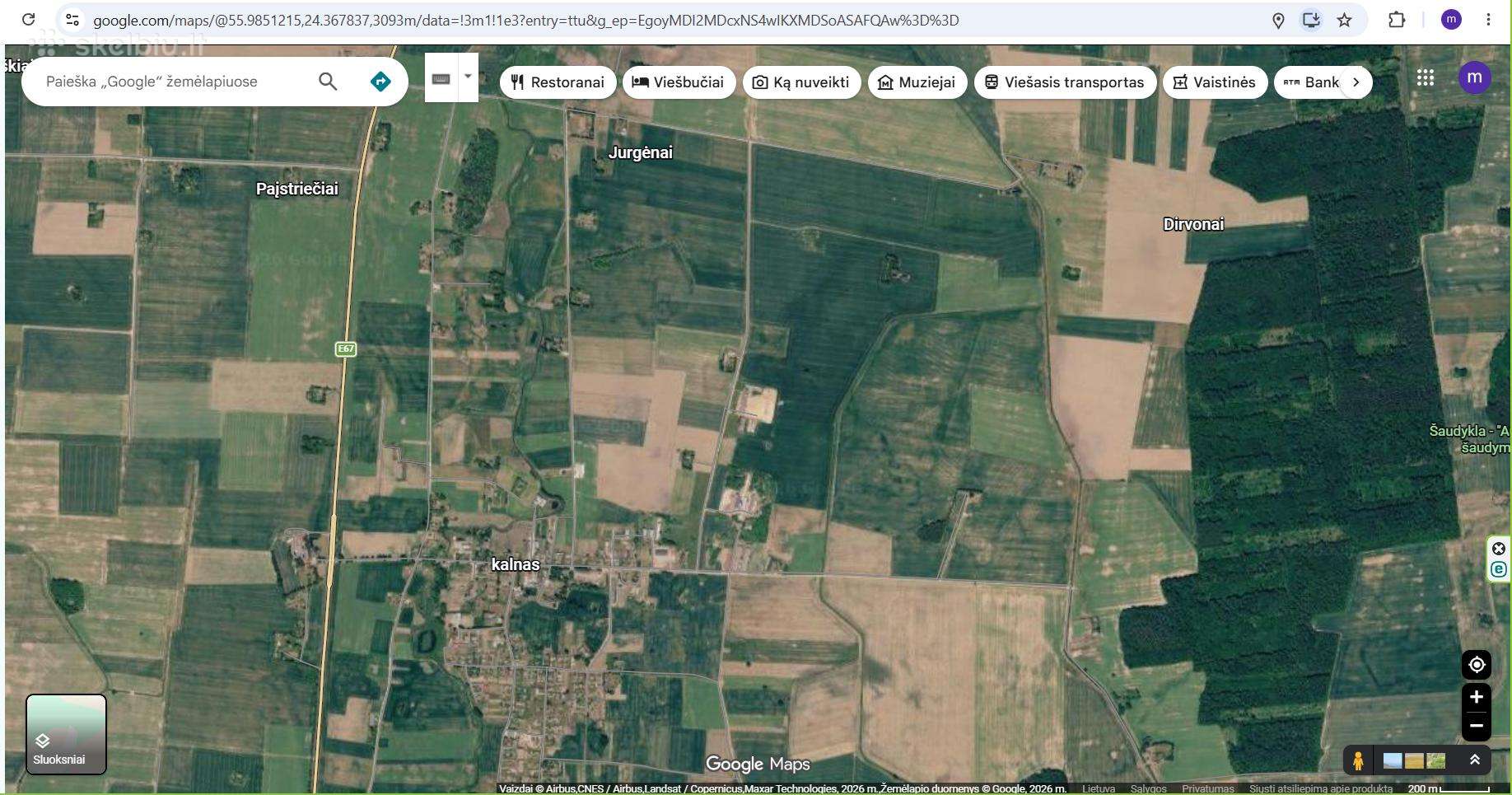Open browser extensions puzzle icon
Image resolution: width=1512 pixels, height=795 pixels.
(1397, 20)
